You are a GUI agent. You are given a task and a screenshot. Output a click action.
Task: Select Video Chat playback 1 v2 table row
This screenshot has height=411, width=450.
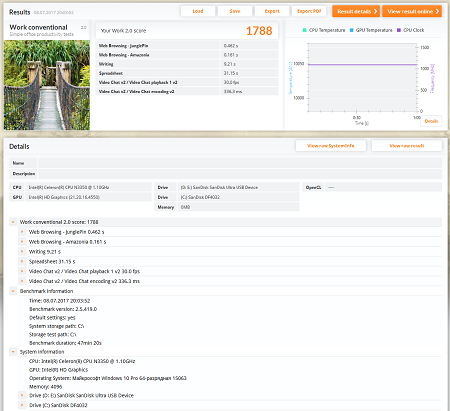(x=187, y=82)
